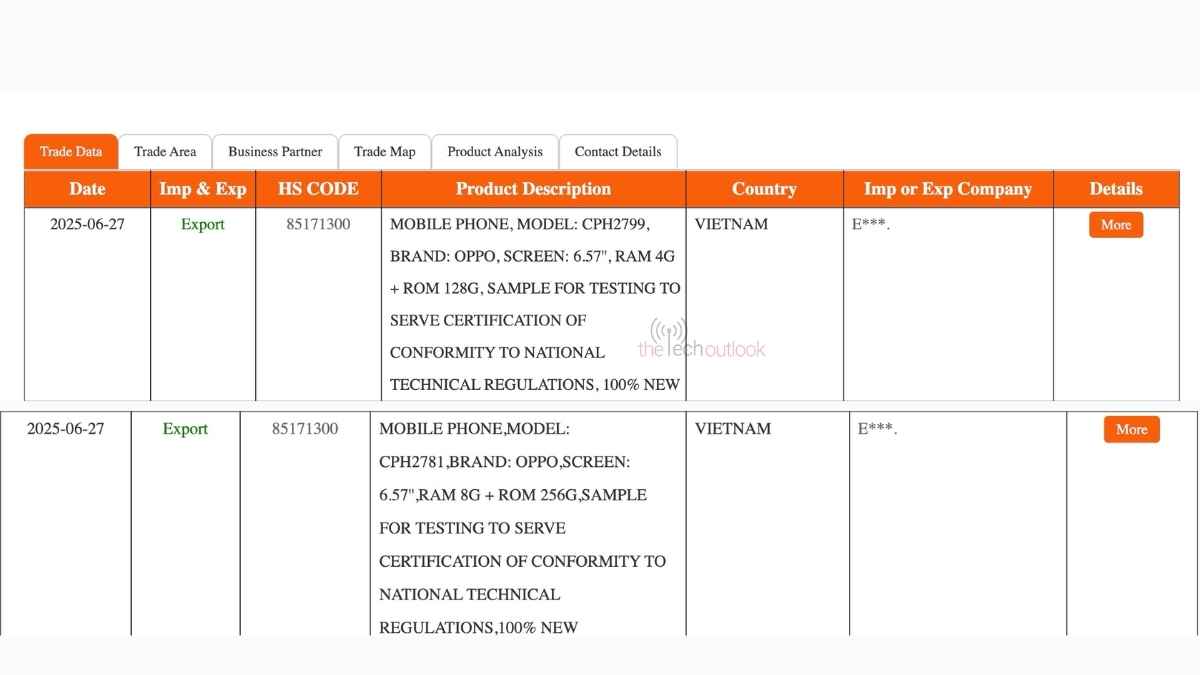
Task: Click More button for CPH2799 row
Action: 1115,225
